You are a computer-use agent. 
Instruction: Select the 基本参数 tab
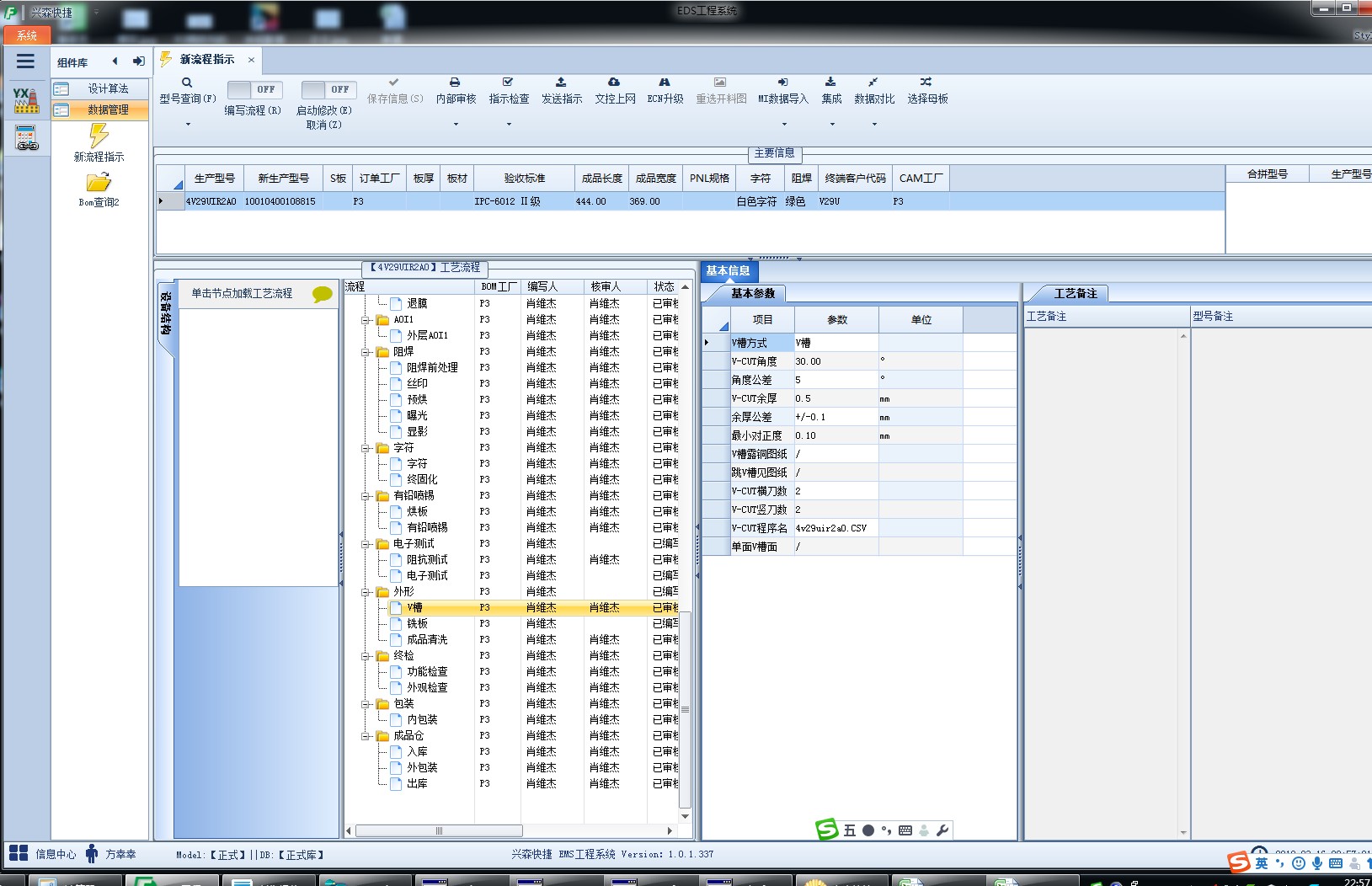coord(752,293)
